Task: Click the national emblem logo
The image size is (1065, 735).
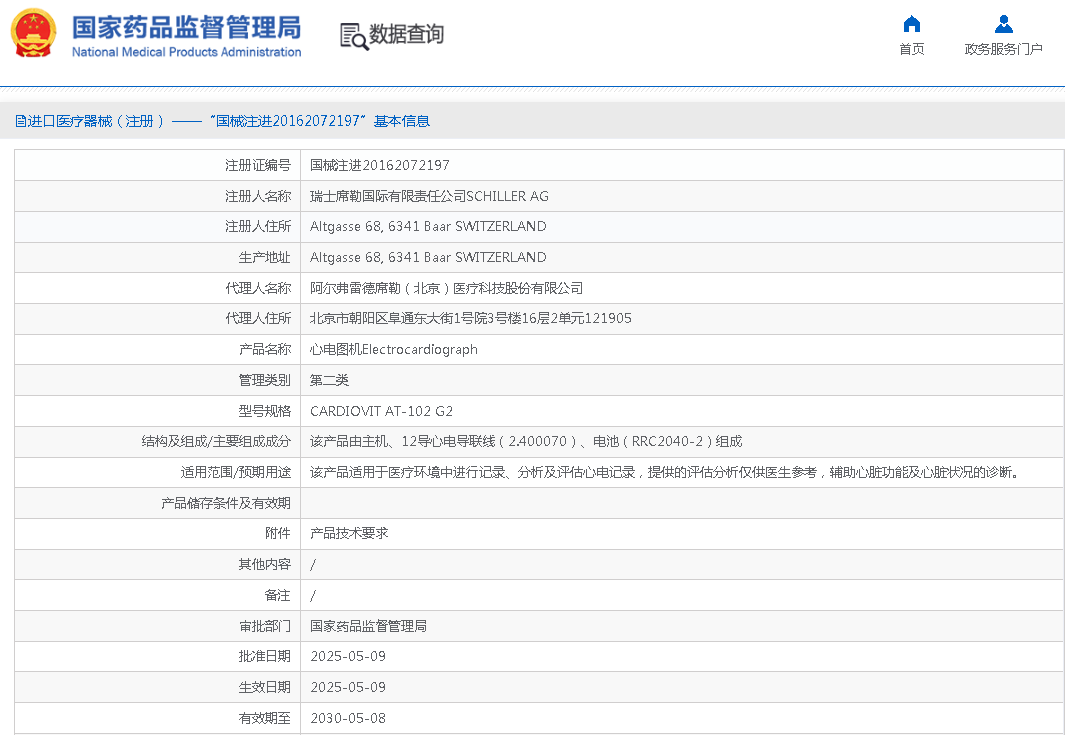Action: click(x=33, y=33)
